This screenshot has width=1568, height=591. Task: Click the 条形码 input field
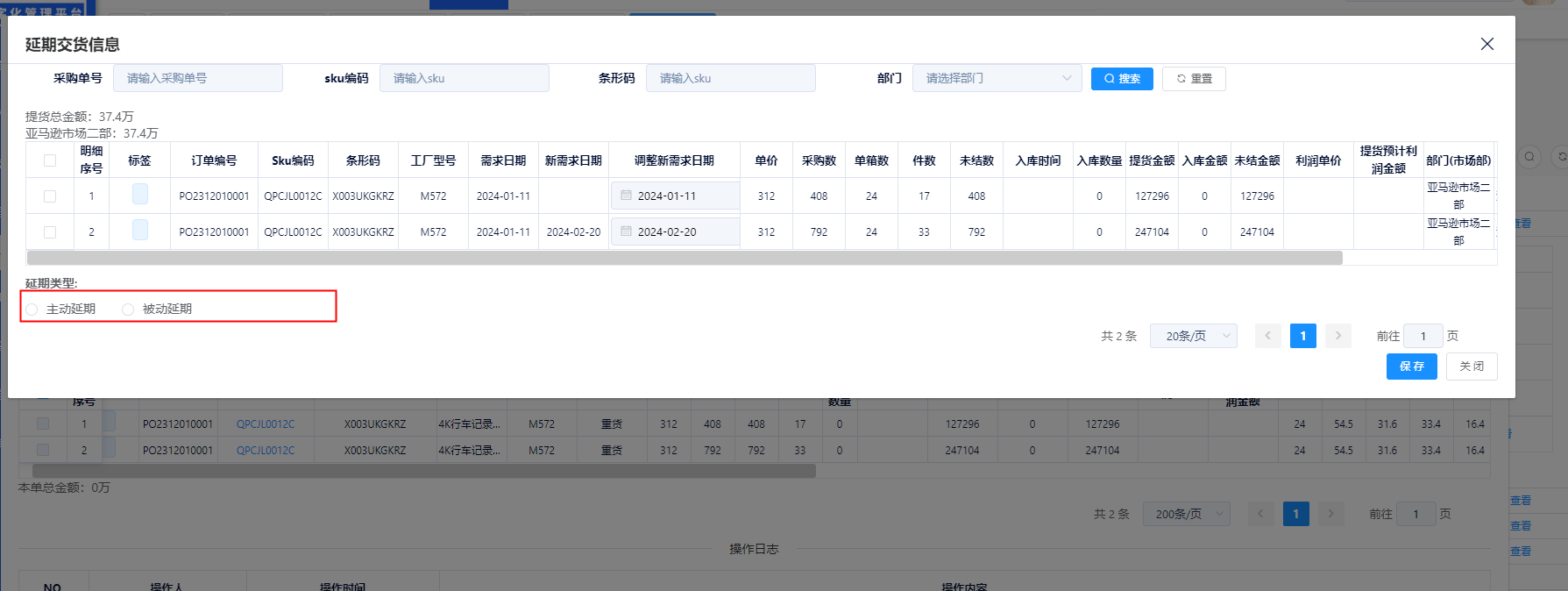[731, 78]
